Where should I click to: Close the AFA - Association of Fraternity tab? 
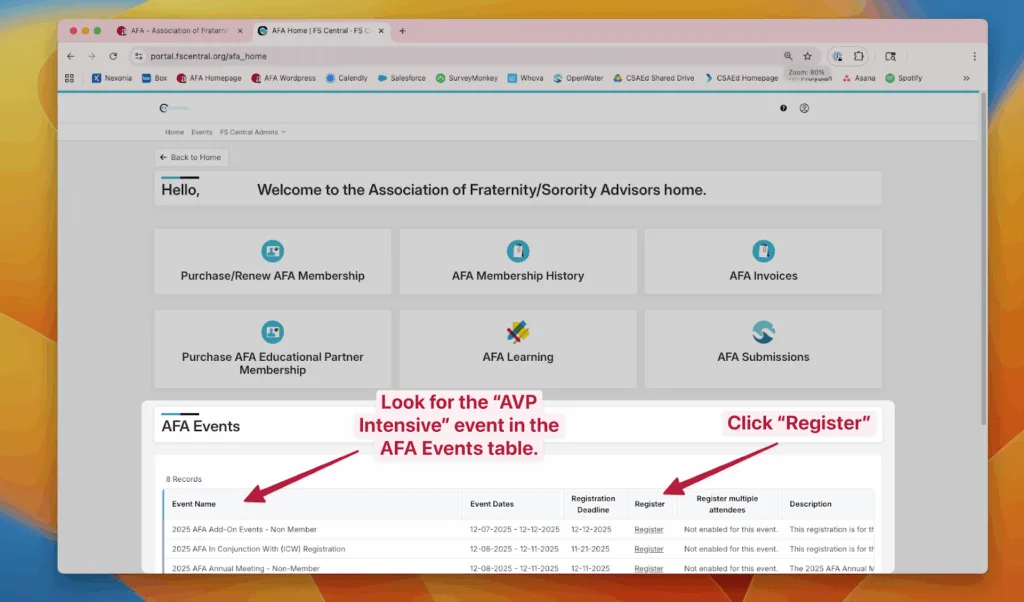click(x=240, y=31)
